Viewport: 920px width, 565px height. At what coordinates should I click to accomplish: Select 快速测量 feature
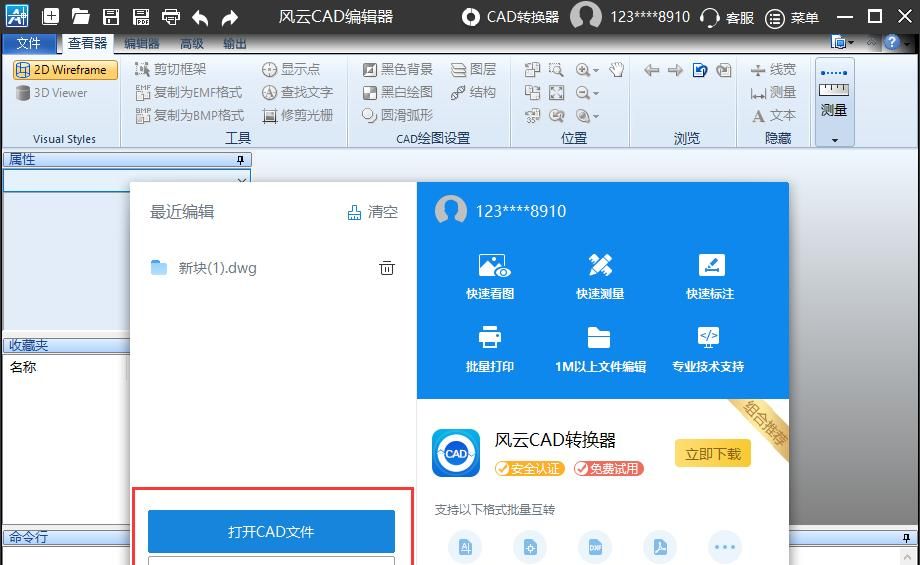(x=600, y=276)
